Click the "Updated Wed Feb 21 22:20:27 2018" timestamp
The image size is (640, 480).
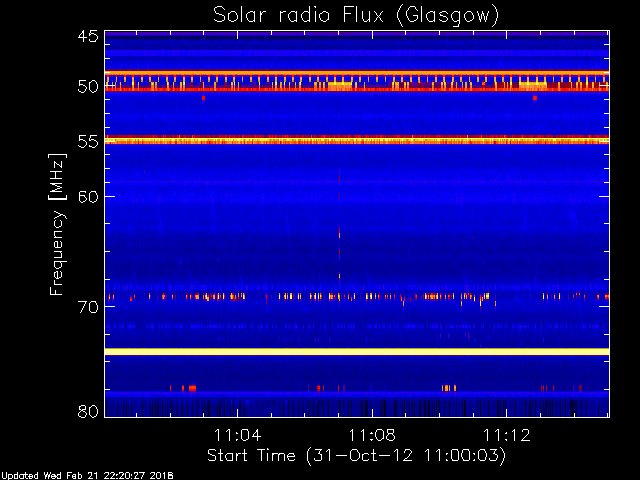click(x=87, y=476)
